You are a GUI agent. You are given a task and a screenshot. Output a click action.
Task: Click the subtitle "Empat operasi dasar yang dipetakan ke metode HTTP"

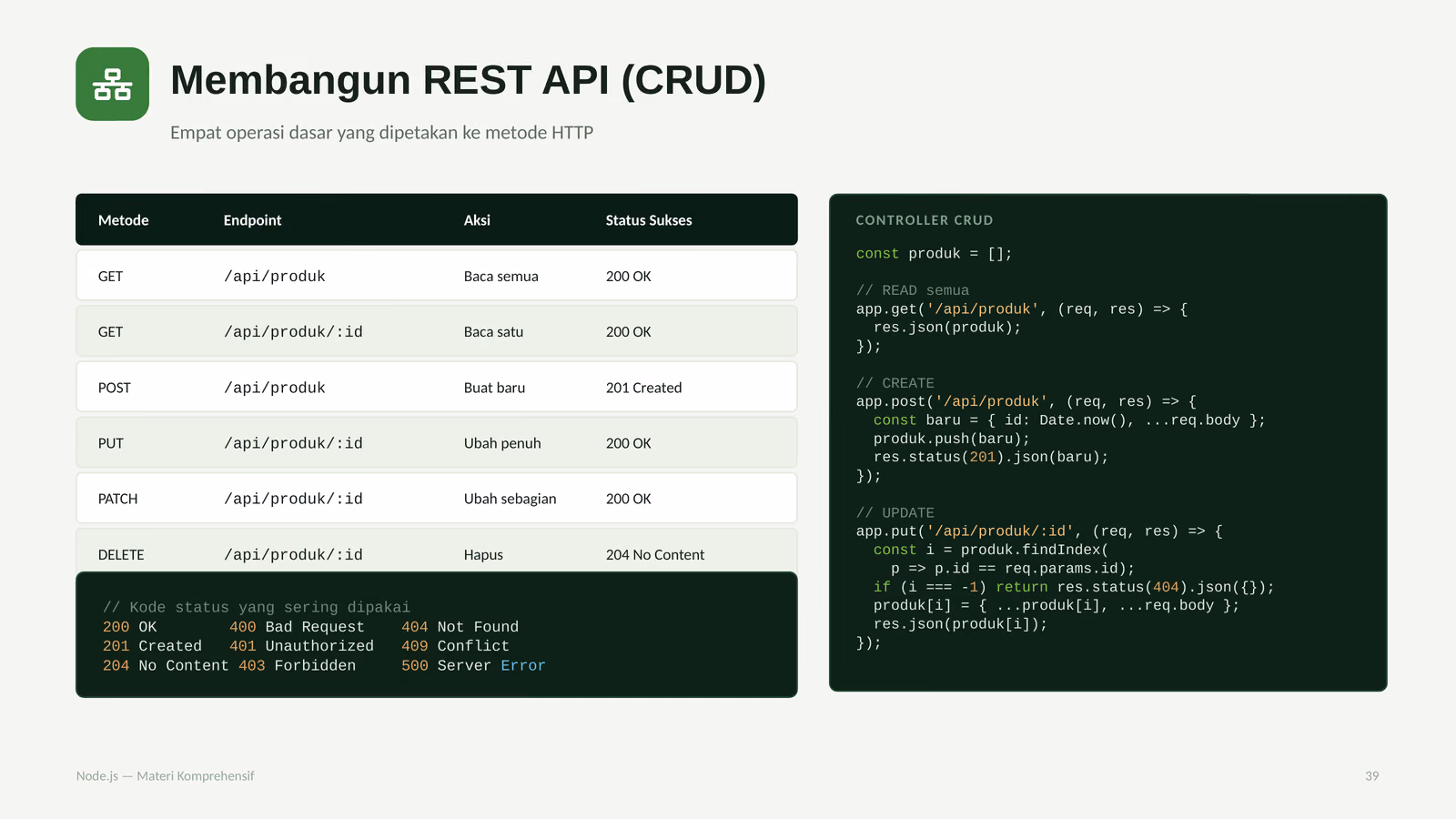tap(381, 133)
